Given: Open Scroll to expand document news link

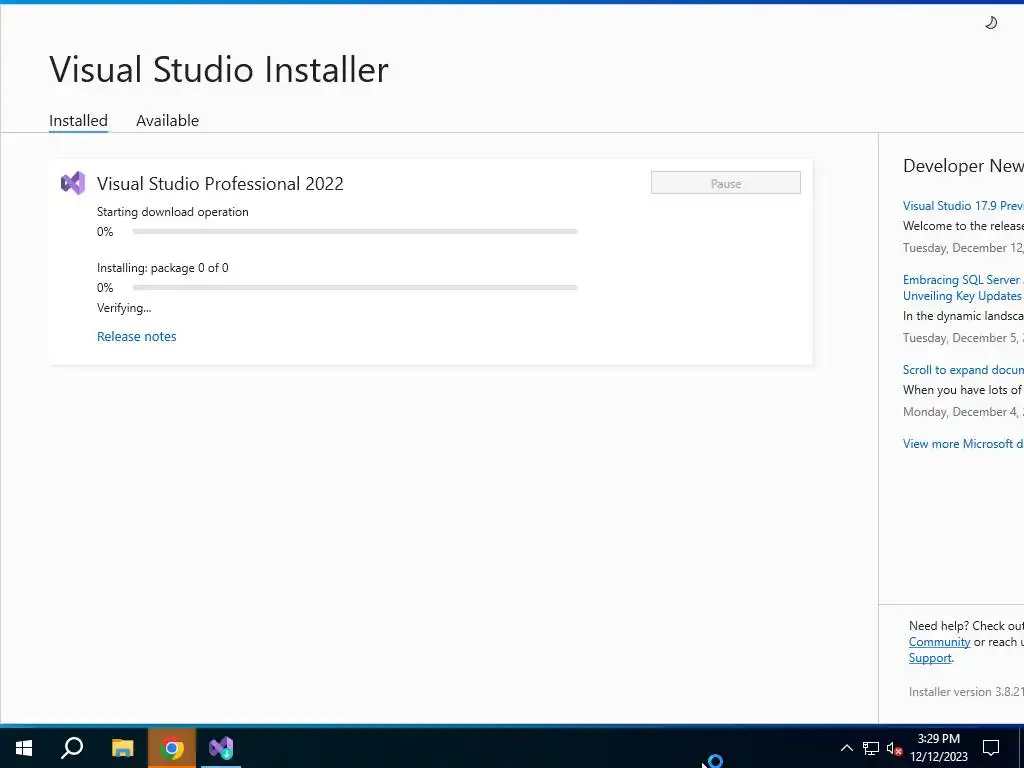Looking at the screenshot, I should point(963,370).
